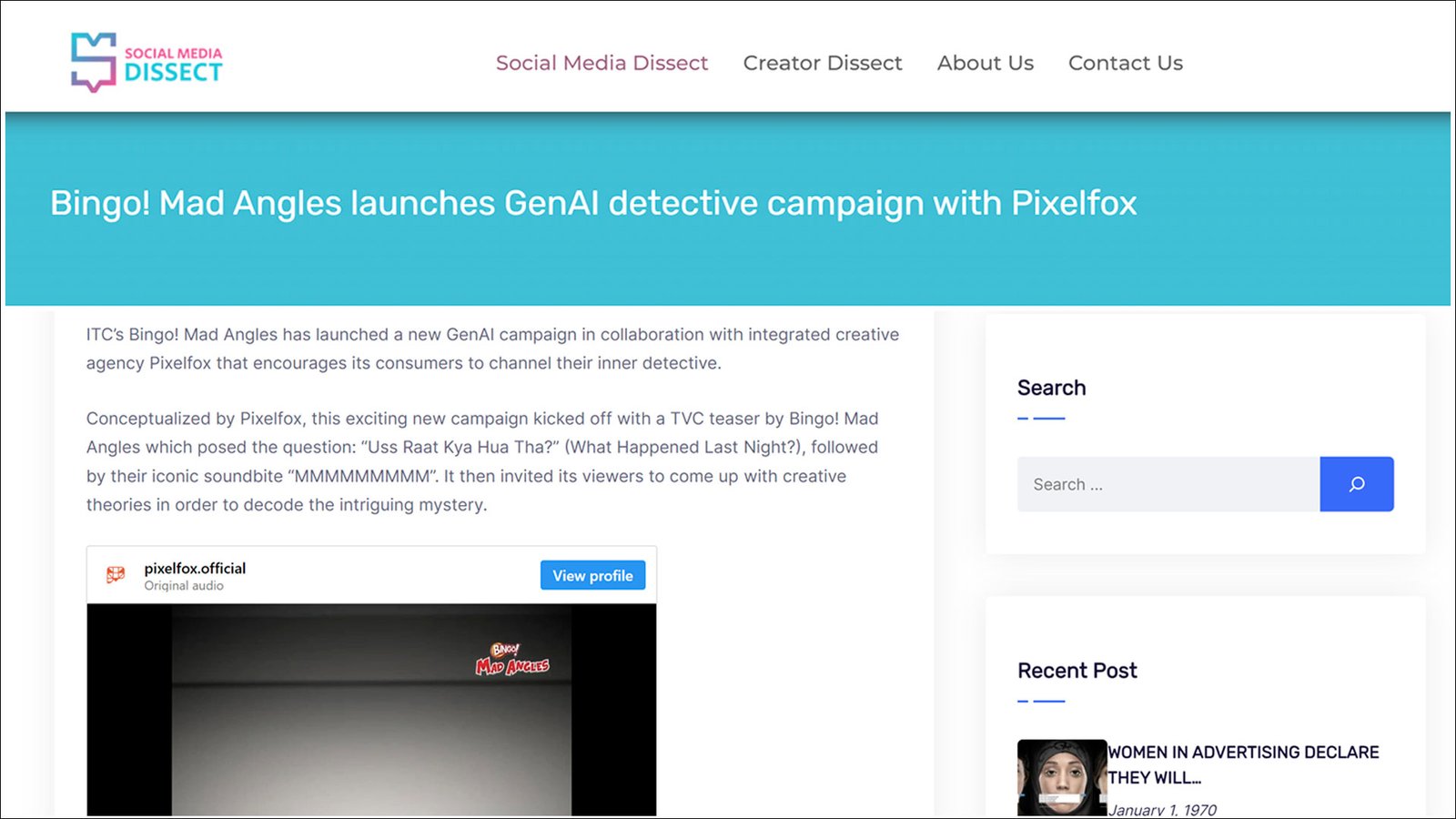Open the Social Media Dissect menu item
The image size is (1456, 819).
(x=602, y=63)
